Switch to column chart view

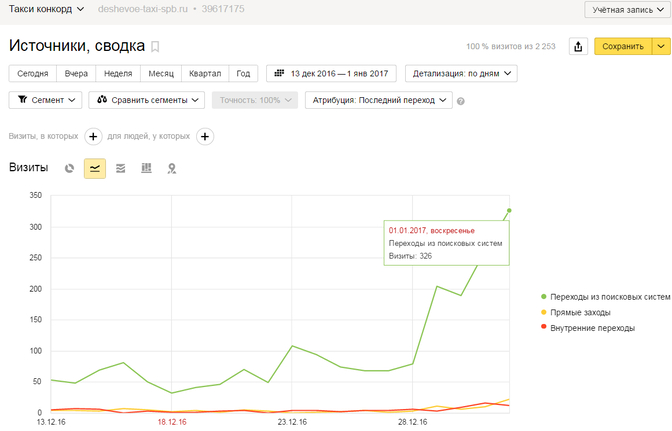[x=147, y=168]
